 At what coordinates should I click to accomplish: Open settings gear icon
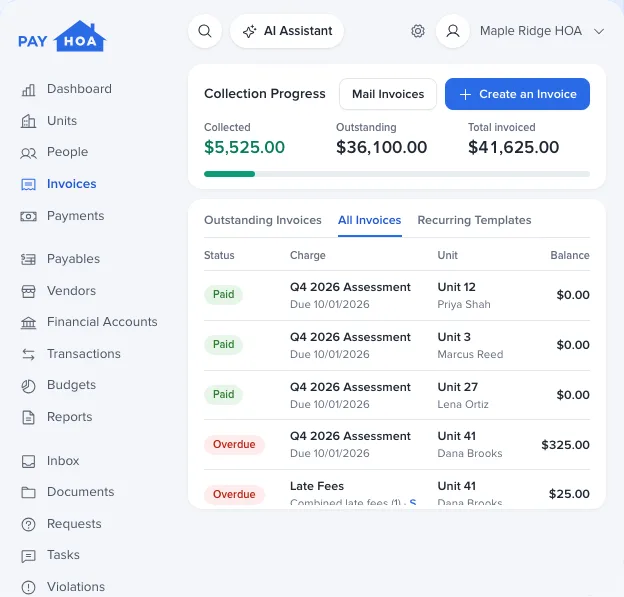pos(418,31)
